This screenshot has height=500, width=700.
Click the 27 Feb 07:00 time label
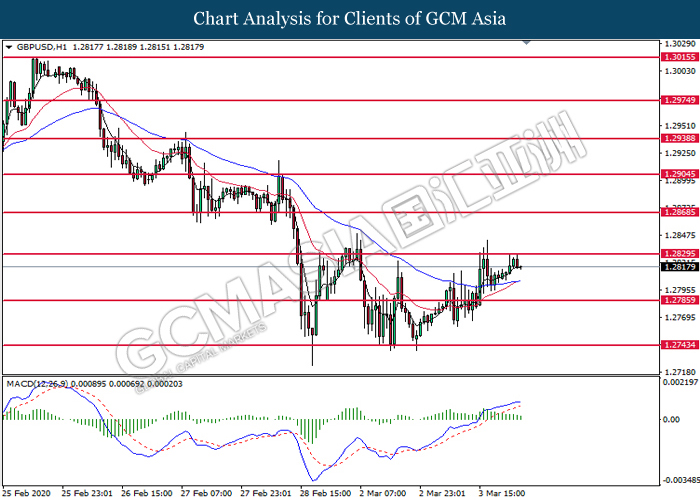[206, 493]
